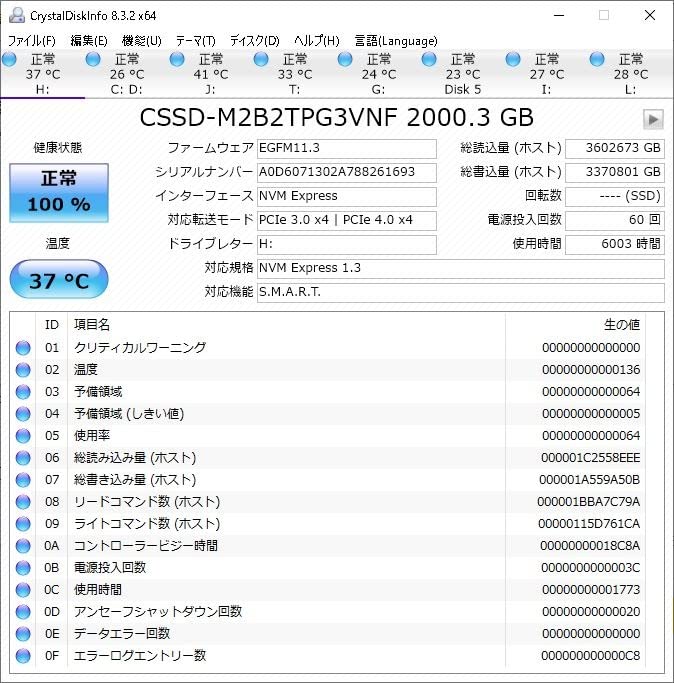Select the I: disk status orb

(x=513, y=60)
